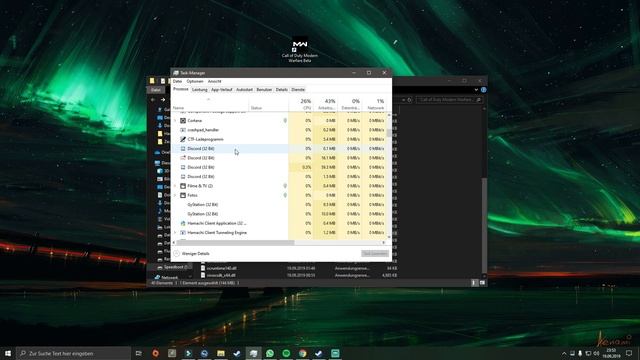
Task: Open the Datei menu in Task Manager
Action: pos(177,81)
